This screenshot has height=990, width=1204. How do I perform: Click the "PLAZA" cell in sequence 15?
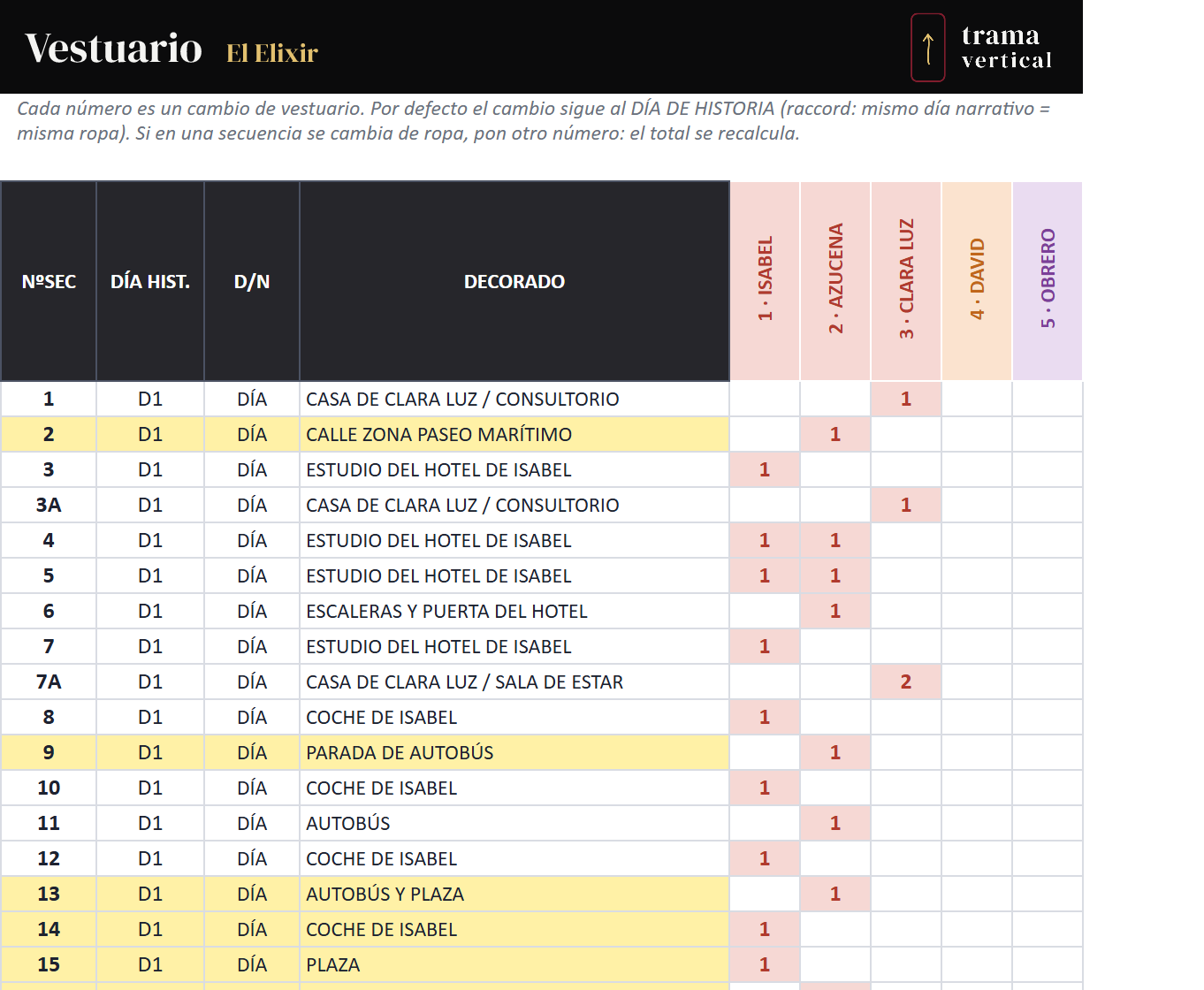click(514, 964)
